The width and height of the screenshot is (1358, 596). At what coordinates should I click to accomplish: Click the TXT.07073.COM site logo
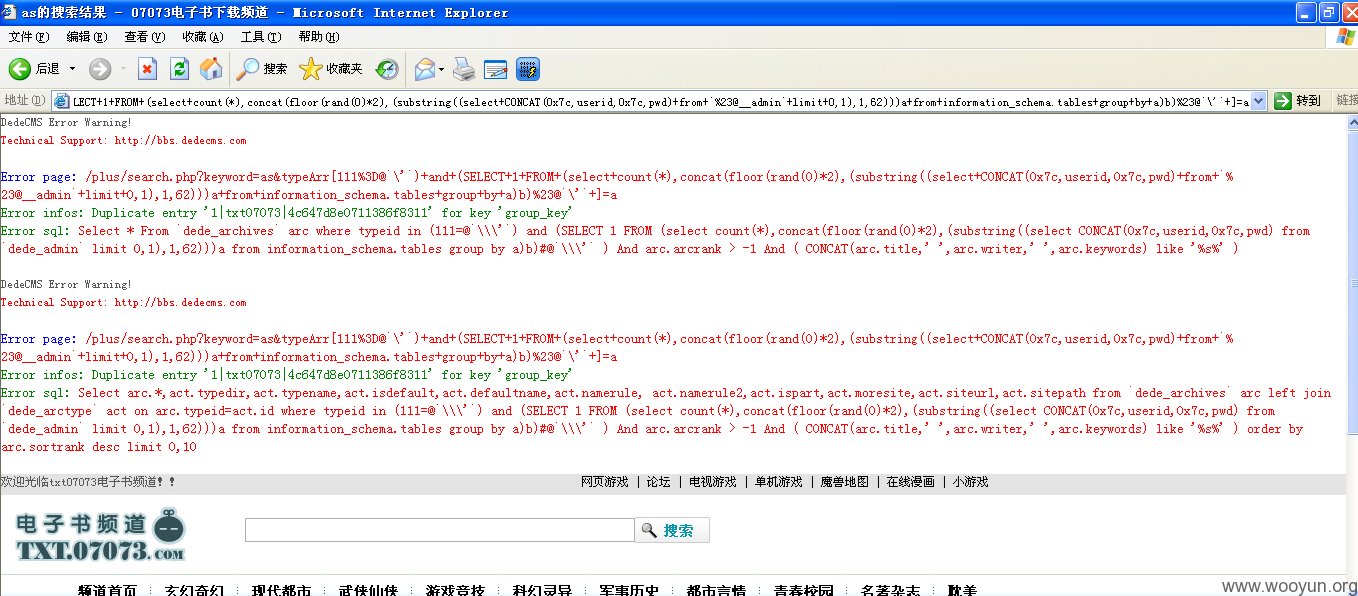pos(101,535)
